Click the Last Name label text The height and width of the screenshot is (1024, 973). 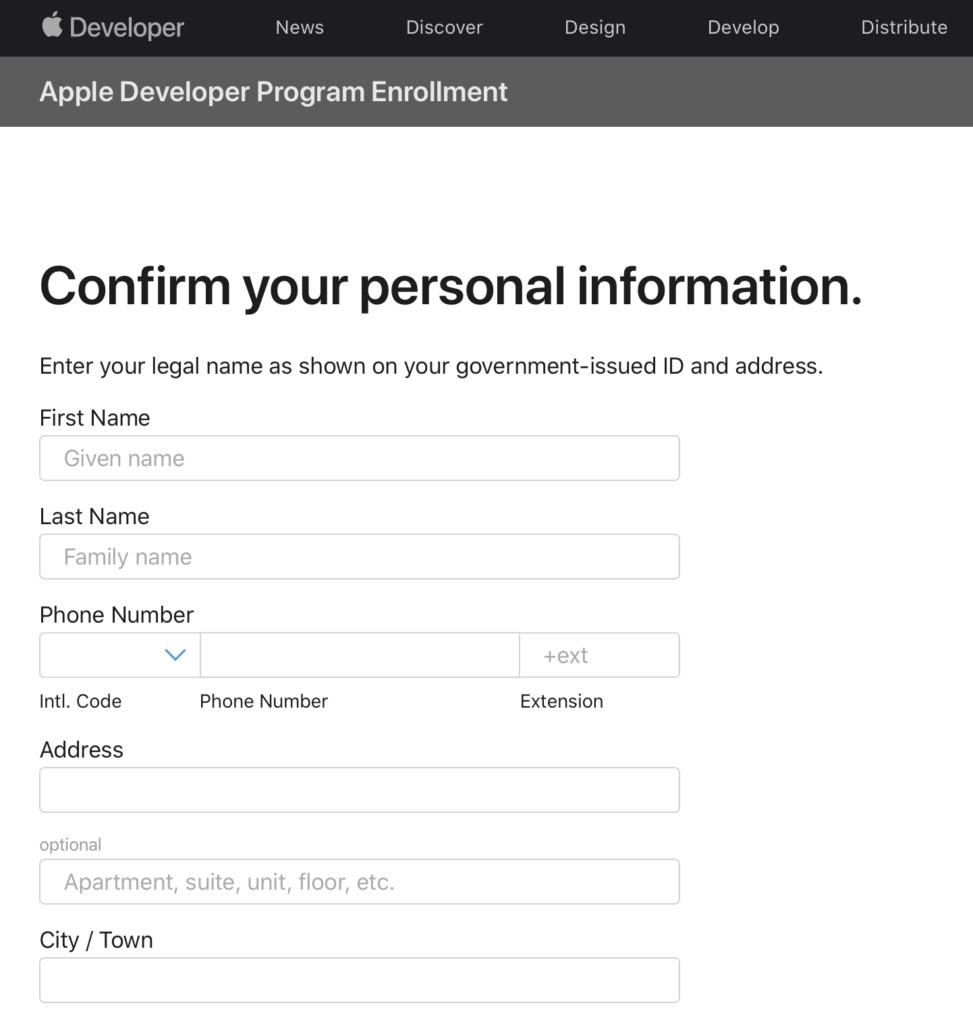94,516
